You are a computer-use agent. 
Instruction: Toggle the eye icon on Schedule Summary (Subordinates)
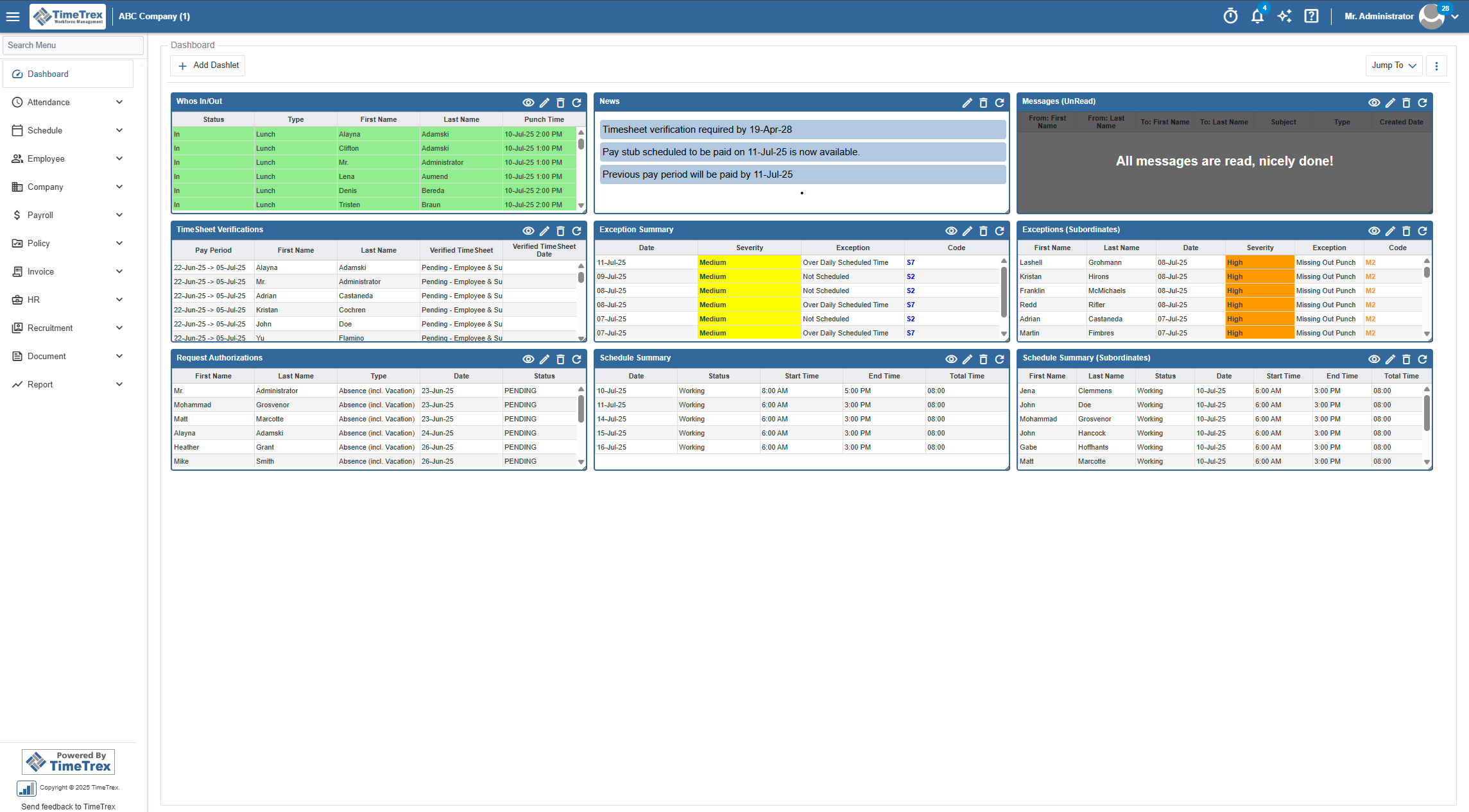click(1374, 359)
